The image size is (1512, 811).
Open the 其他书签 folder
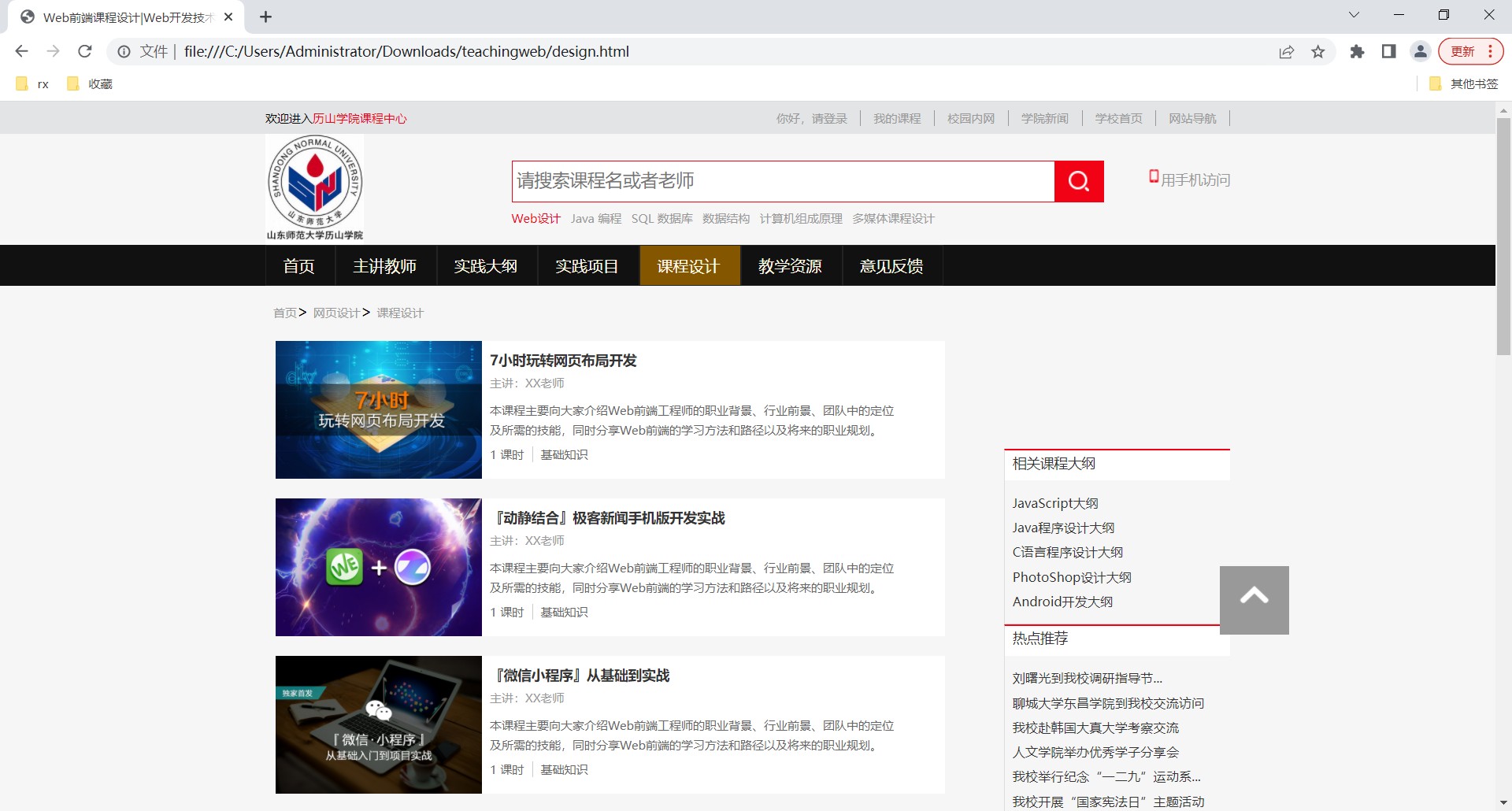(x=1464, y=83)
